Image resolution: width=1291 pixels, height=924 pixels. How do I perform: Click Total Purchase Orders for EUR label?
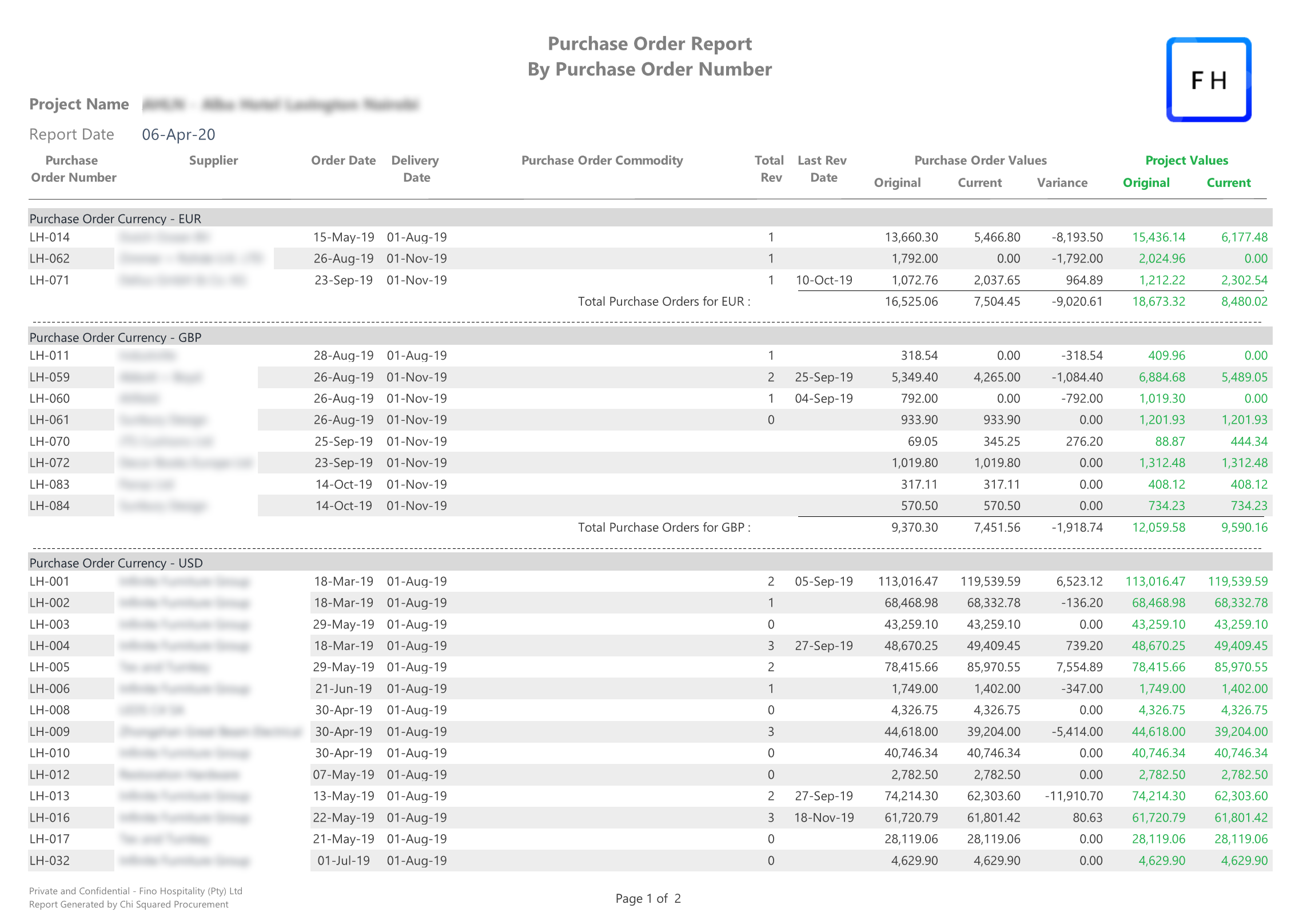664,301
